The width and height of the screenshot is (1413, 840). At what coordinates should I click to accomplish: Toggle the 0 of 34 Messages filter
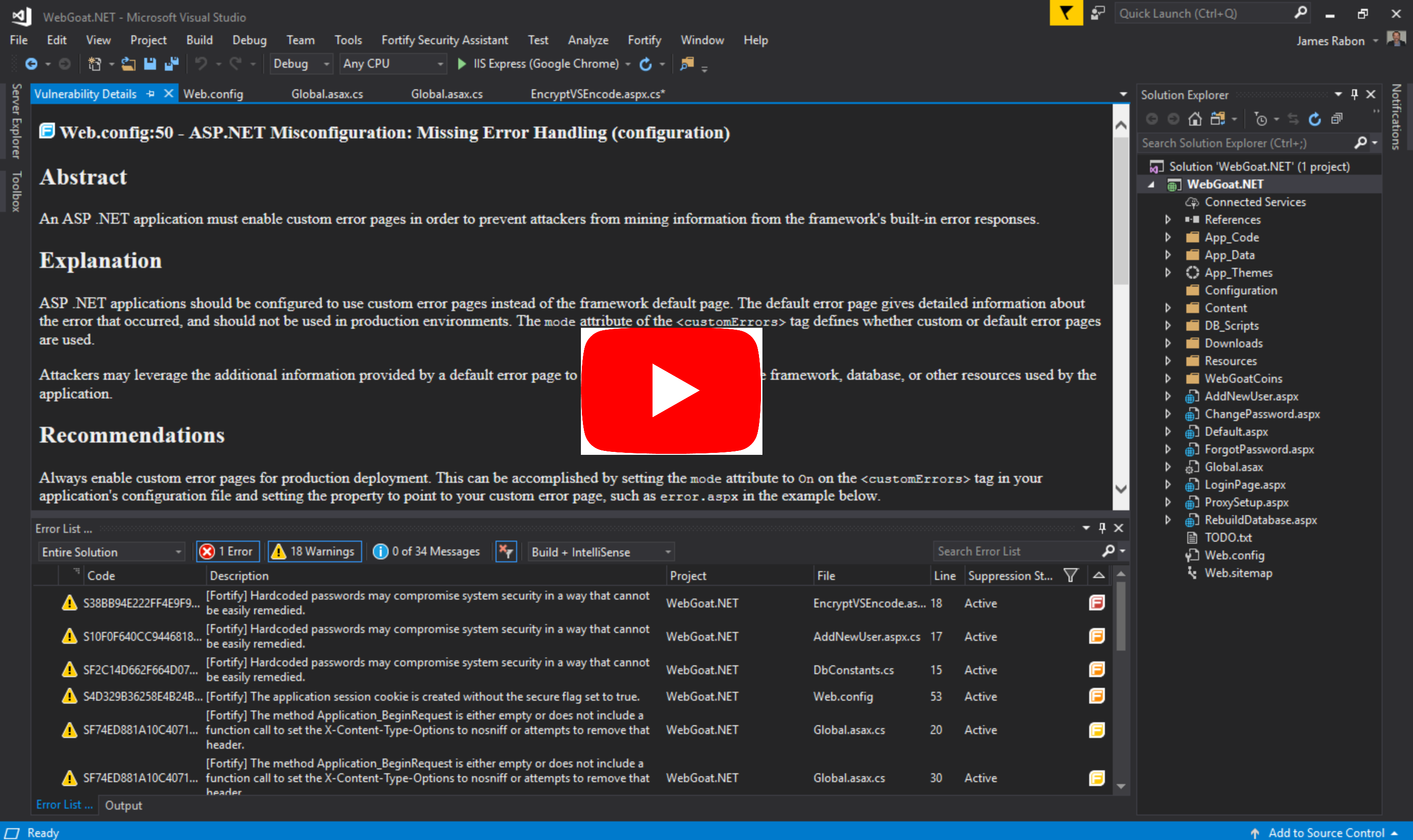[x=427, y=551]
